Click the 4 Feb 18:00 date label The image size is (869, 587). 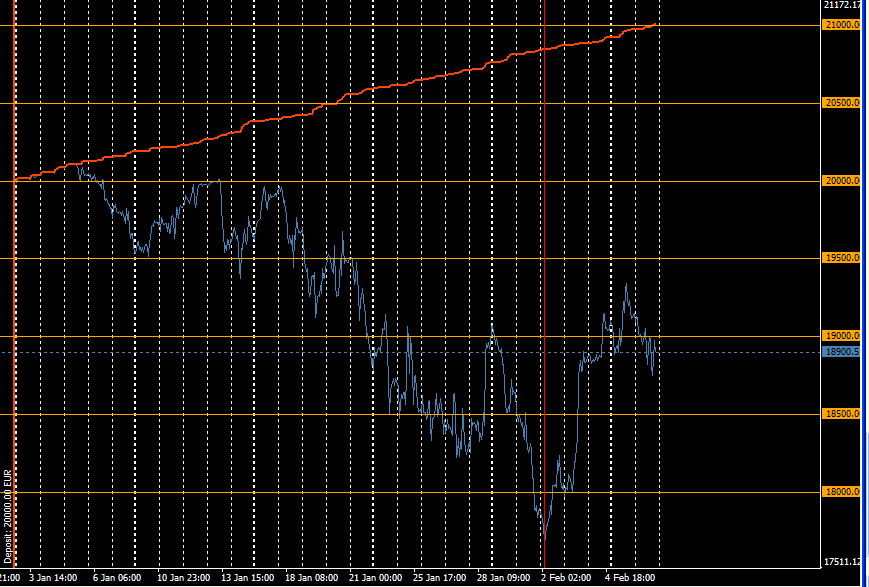[632, 578]
